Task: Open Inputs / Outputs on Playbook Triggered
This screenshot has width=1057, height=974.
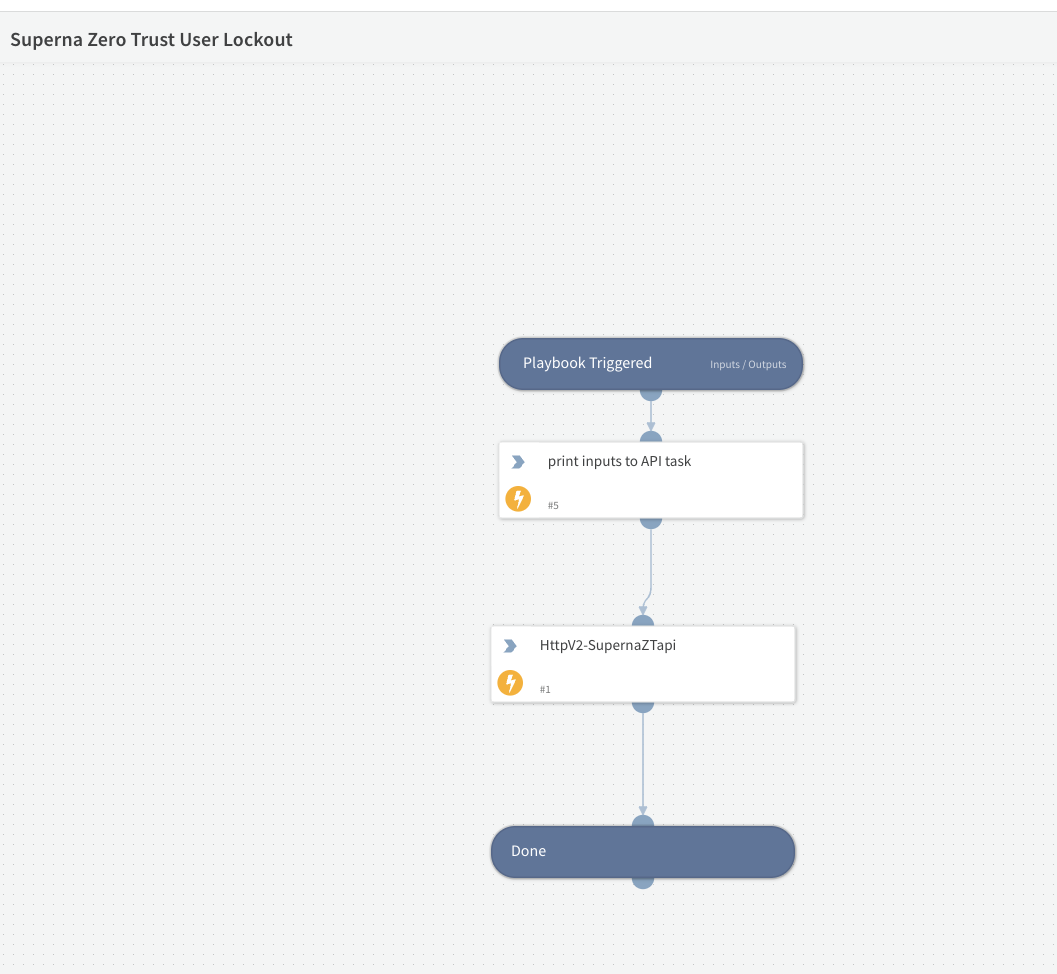Action: point(747,364)
